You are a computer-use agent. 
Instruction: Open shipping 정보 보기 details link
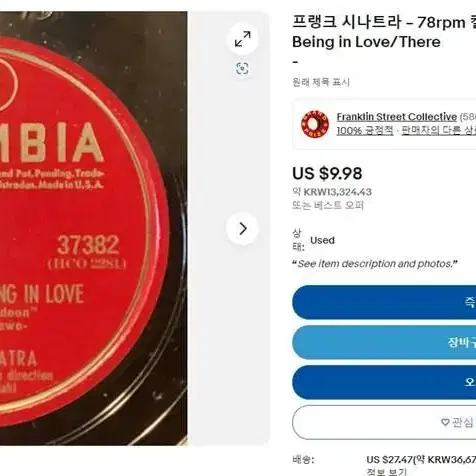click(387, 472)
